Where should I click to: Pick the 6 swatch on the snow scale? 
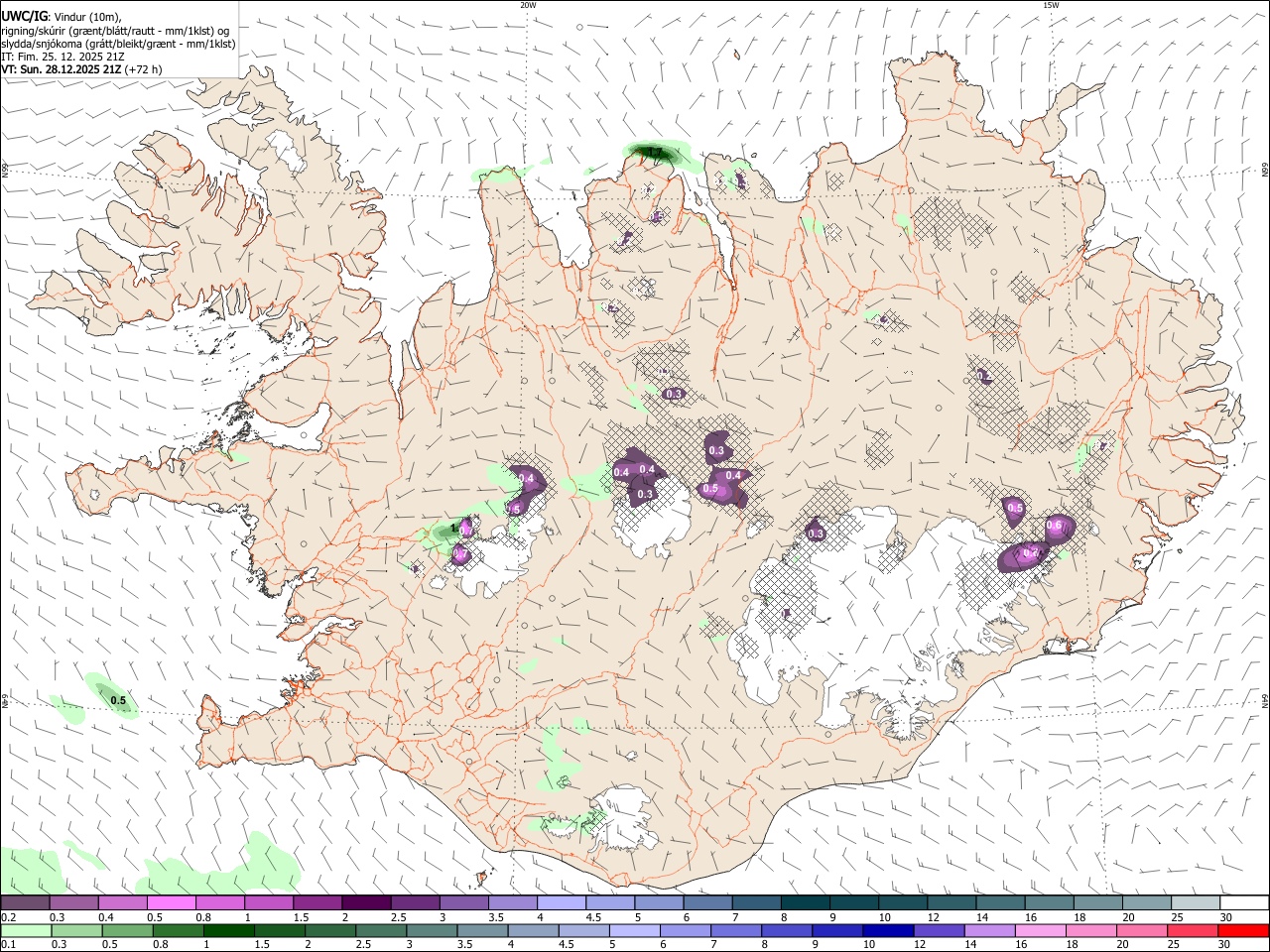click(707, 902)
